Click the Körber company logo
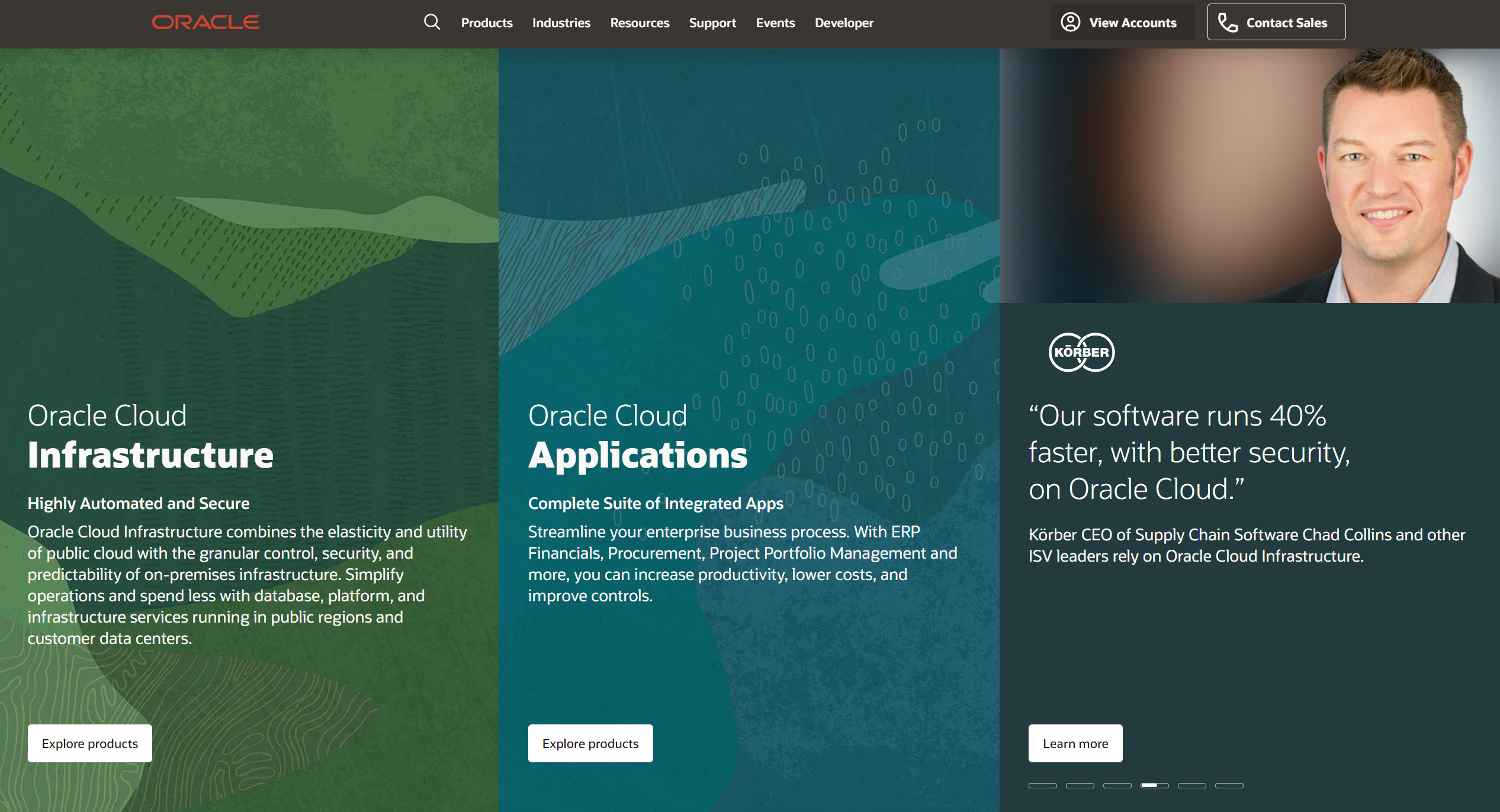 (1081, 352)
